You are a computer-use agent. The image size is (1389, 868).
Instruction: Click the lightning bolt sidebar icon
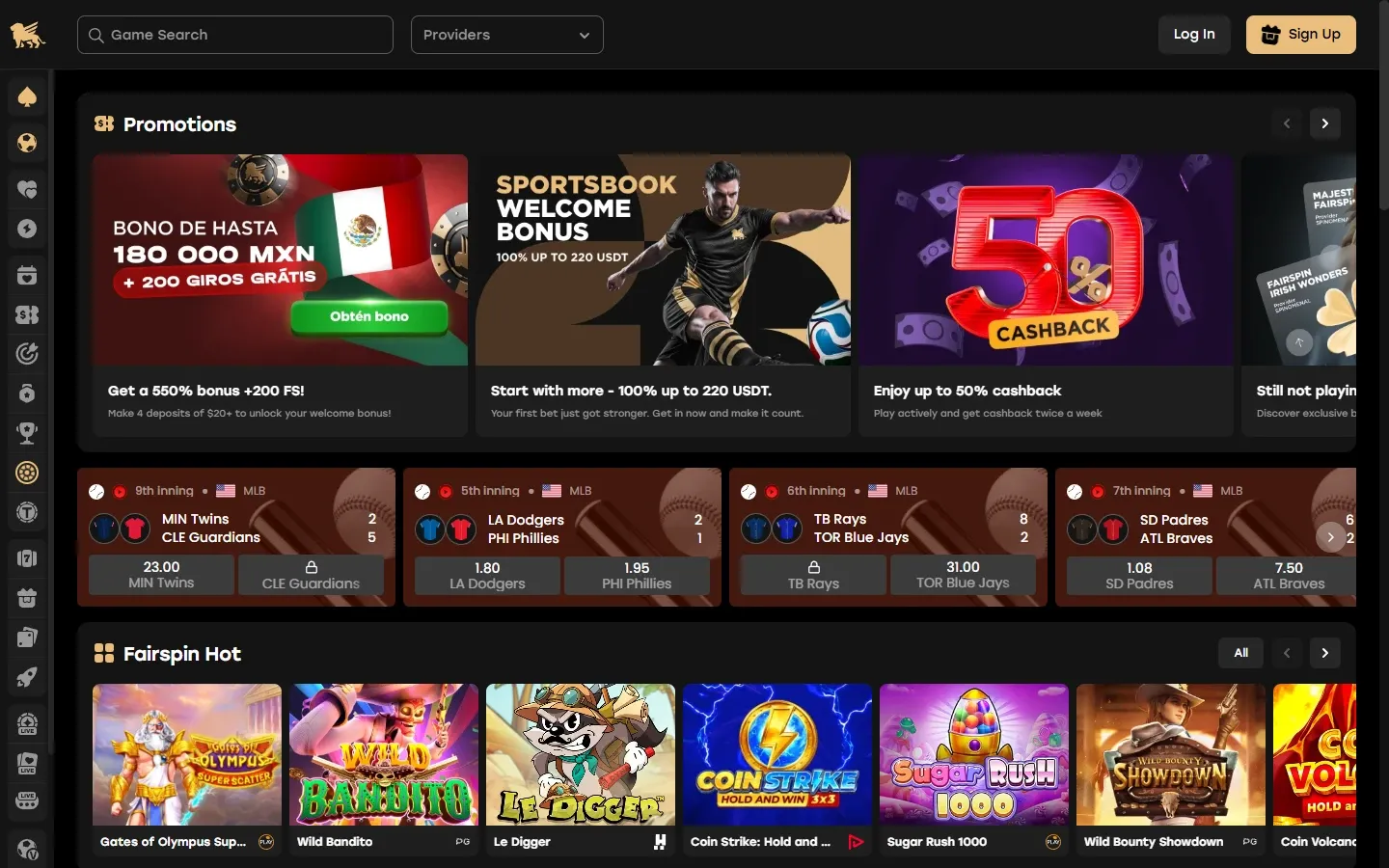27,229
